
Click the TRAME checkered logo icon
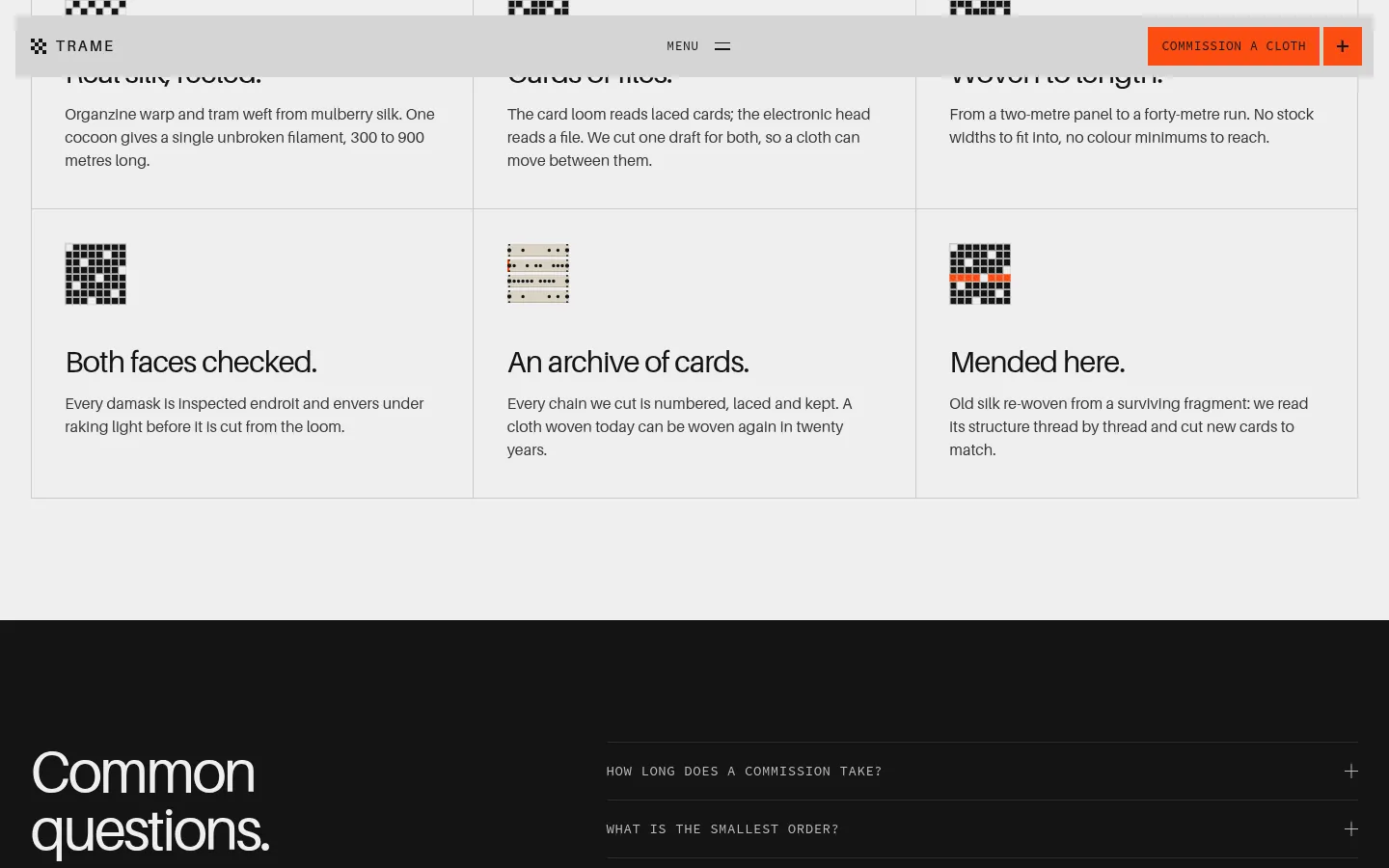click(39, 46)
